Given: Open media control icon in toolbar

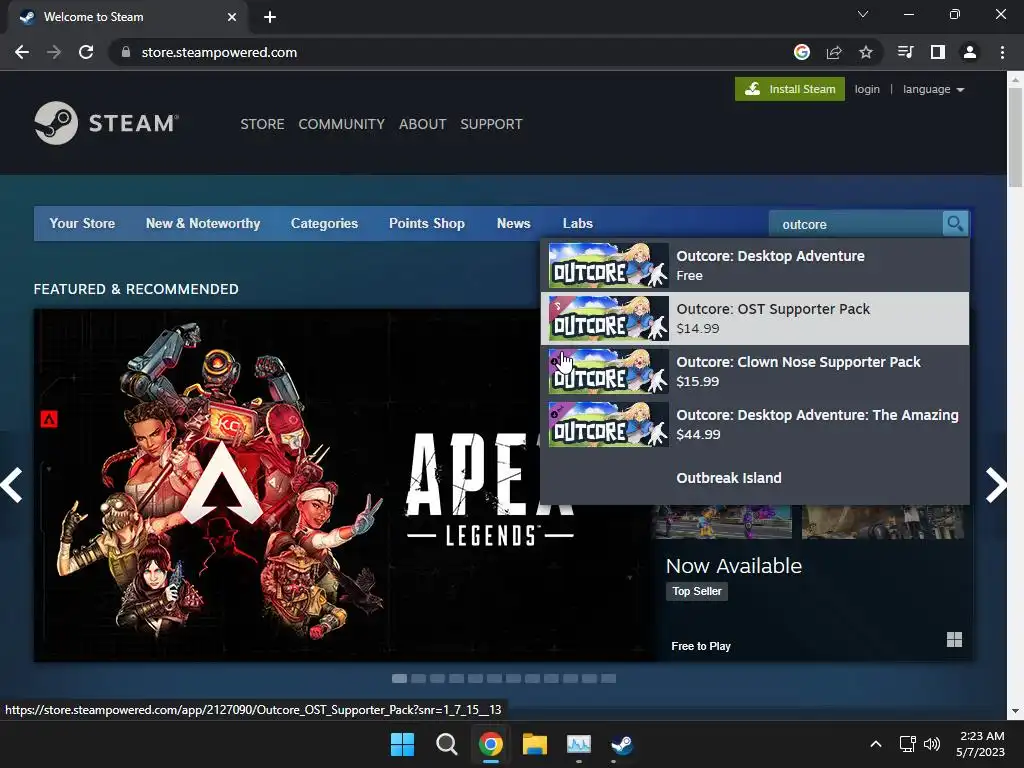Looking at the screenshot, I should click(906, 52).
